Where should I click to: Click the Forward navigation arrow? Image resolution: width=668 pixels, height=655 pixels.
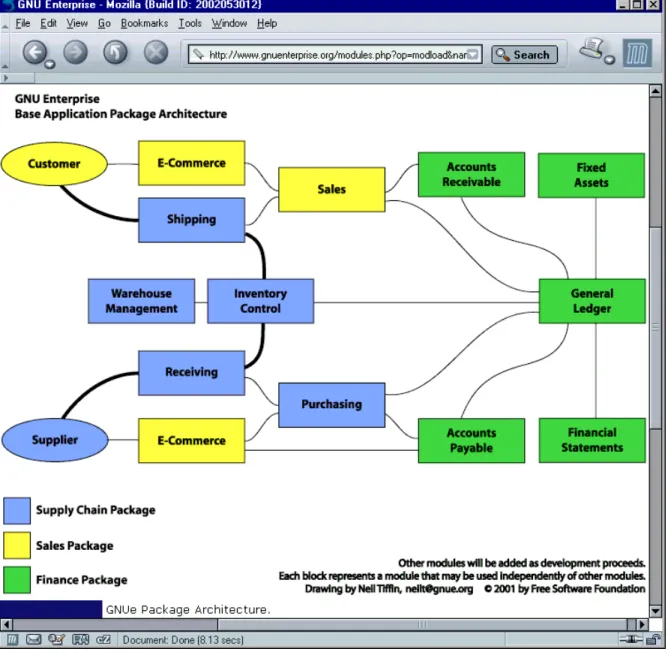pyautogui.click(x=75, y=52)
